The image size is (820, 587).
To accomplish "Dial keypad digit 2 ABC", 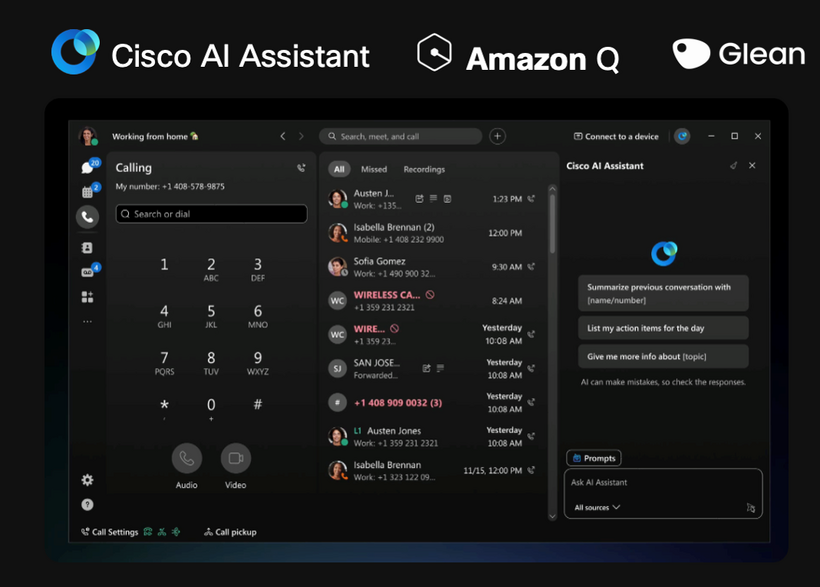I will pos(211,269).
